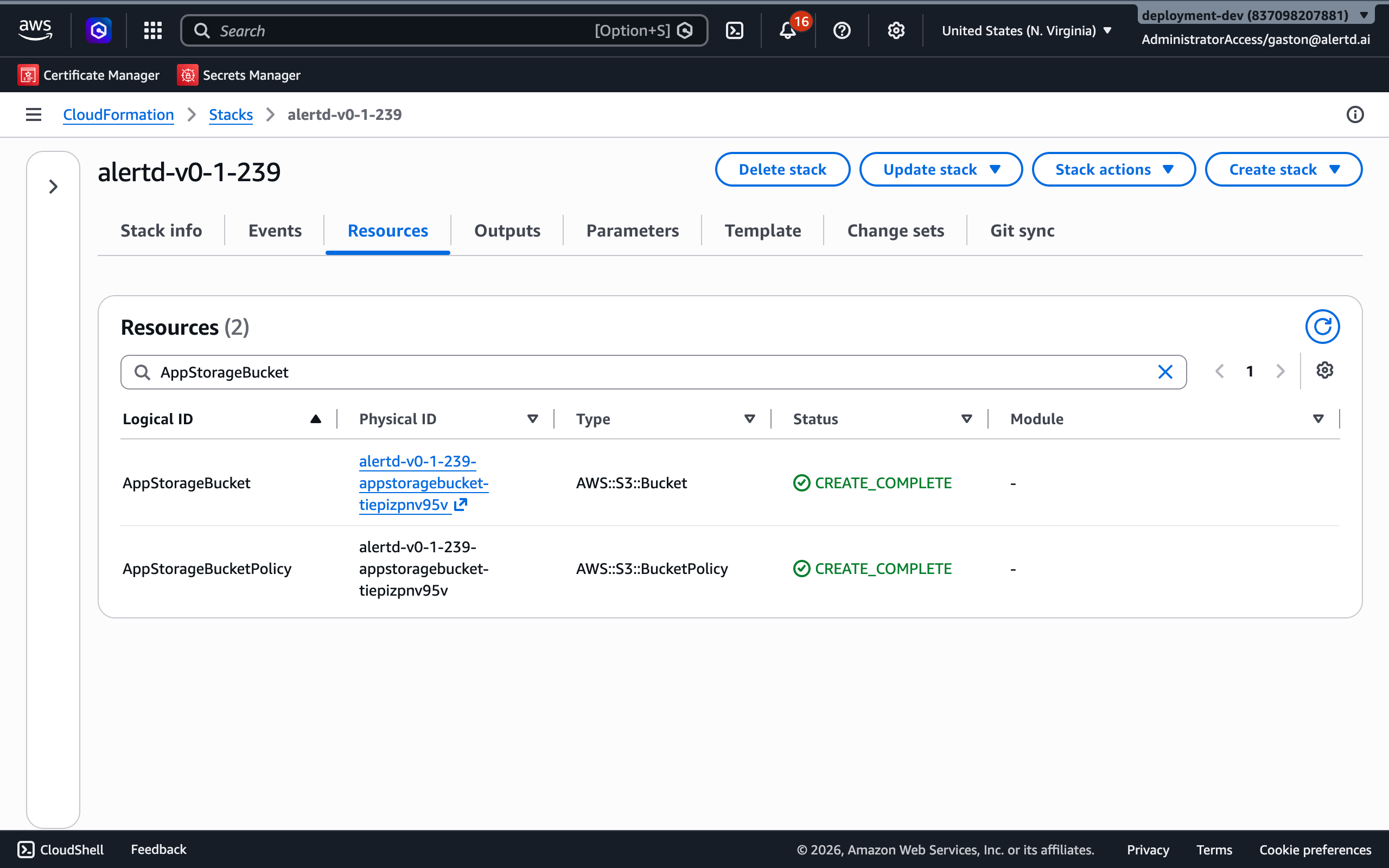Open Secrets Manager favorite shortcut
The height and width of the screenshot is (868, 1389).
pos(239,75)
